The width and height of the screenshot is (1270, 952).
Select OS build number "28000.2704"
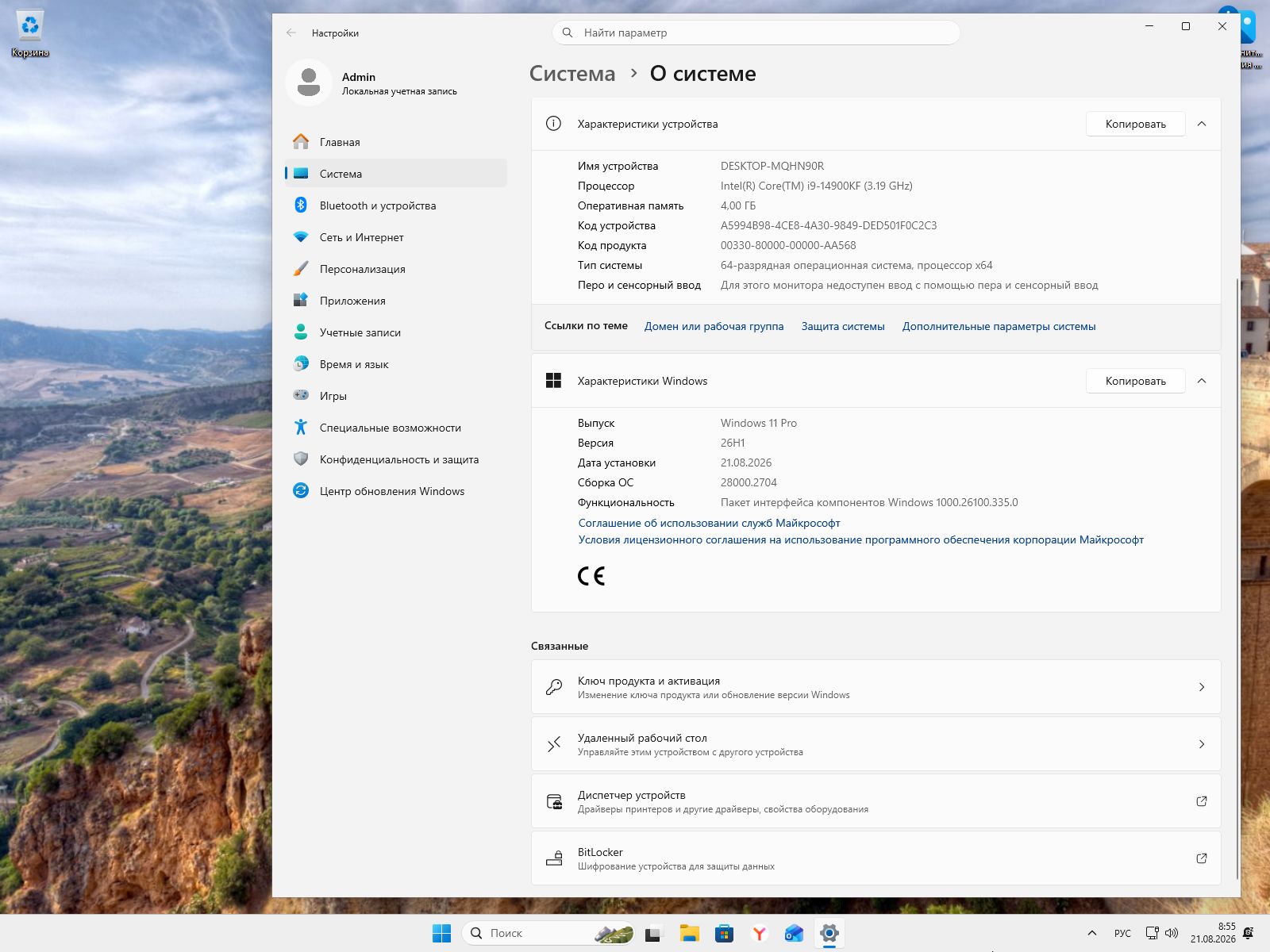pyautogui.click(x=749, y=482)
